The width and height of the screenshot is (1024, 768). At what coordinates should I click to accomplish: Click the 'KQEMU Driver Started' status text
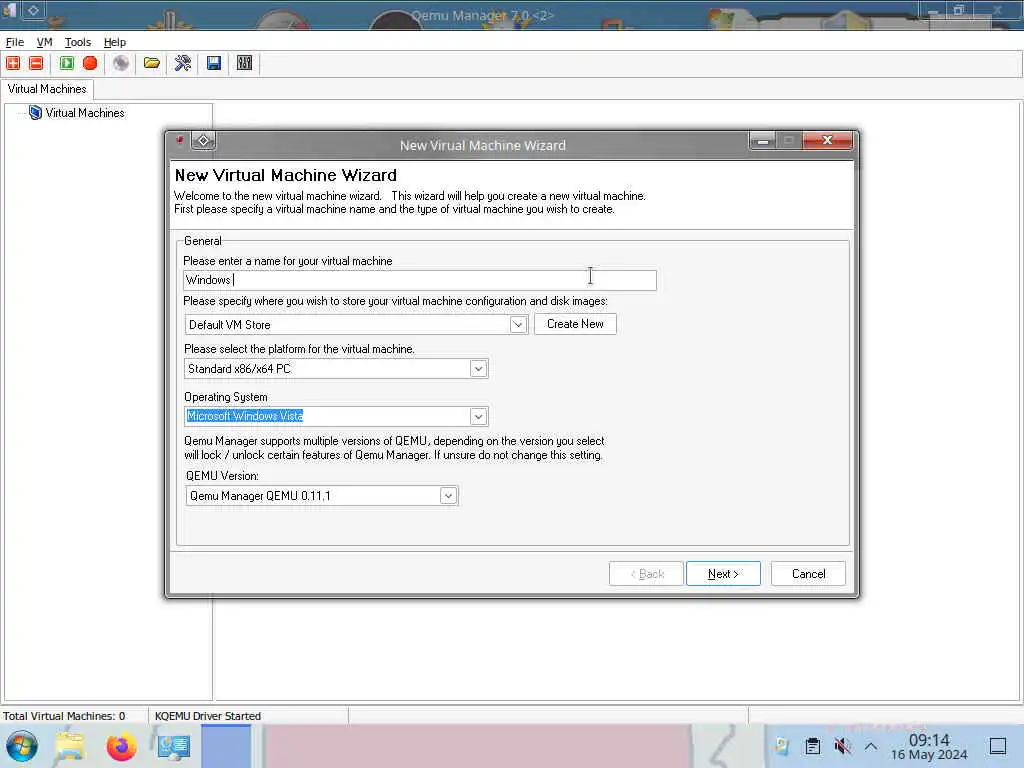(x=208, y=716)
